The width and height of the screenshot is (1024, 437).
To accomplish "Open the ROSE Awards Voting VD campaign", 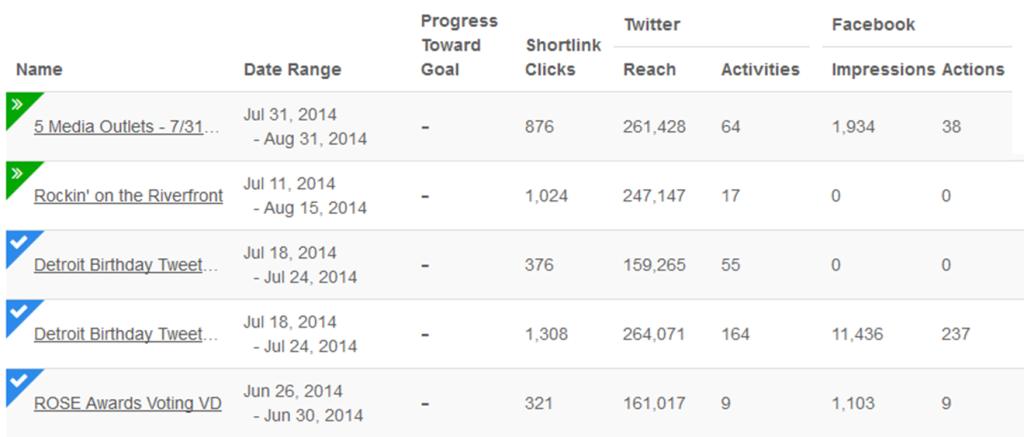I will point(128,404).
